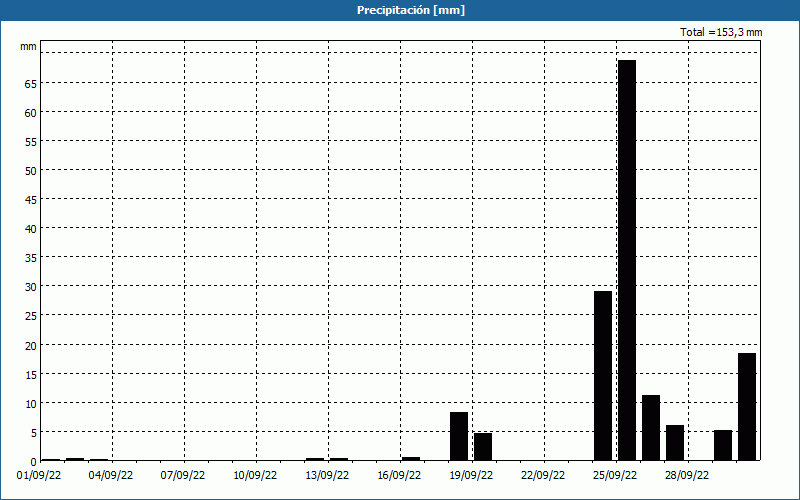The height and width of the screenshot is (500, 800).
Task: Select the 45 y-axis value
Action: pos(31,200)
